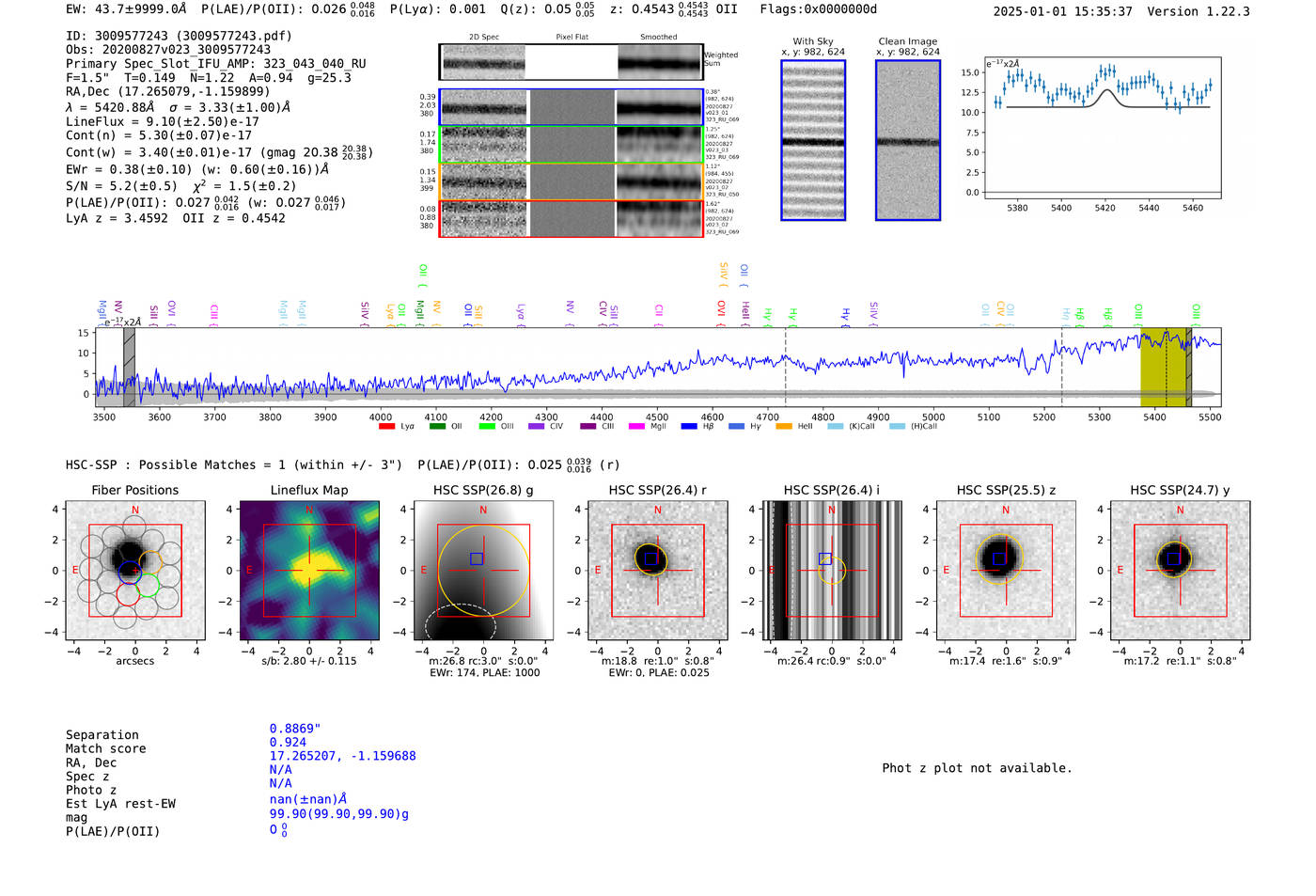This screenshot has height=896, width=1316.
Task: View the HSC SSP(24.7) y cutout
Action: 1180,570
